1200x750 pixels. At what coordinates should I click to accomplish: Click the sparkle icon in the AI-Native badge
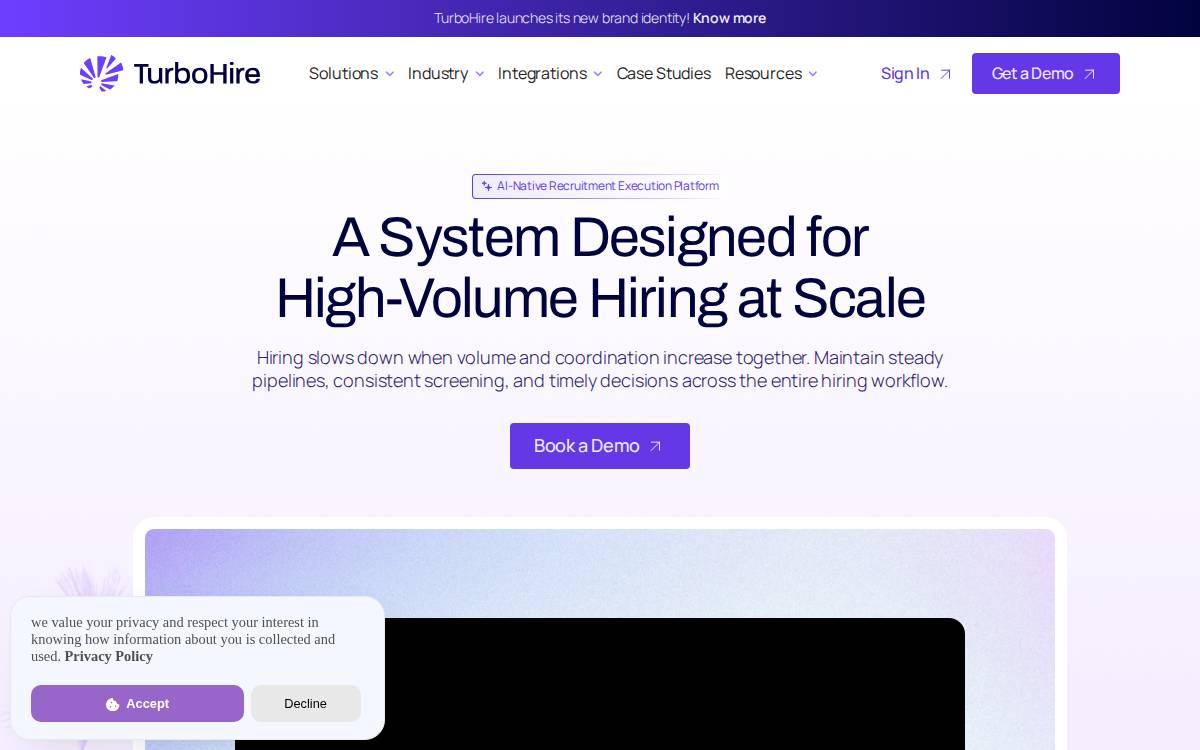click(x=487, y=186)
